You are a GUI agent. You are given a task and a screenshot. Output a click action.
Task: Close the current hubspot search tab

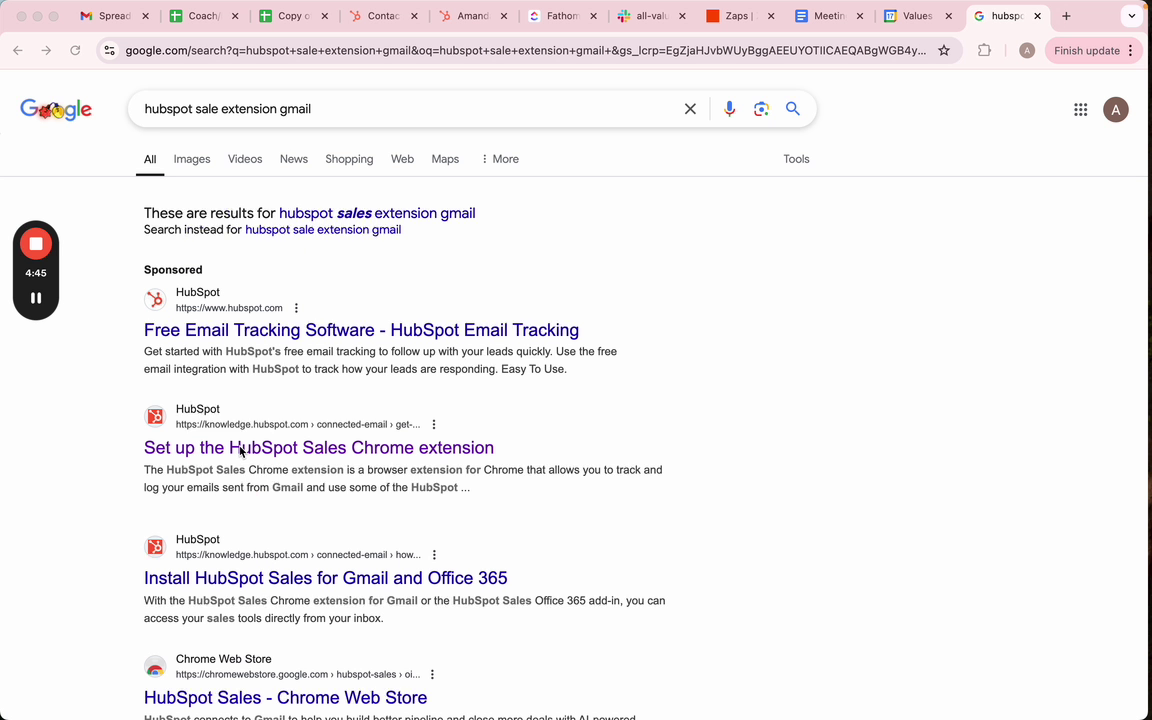(1037, 16)
